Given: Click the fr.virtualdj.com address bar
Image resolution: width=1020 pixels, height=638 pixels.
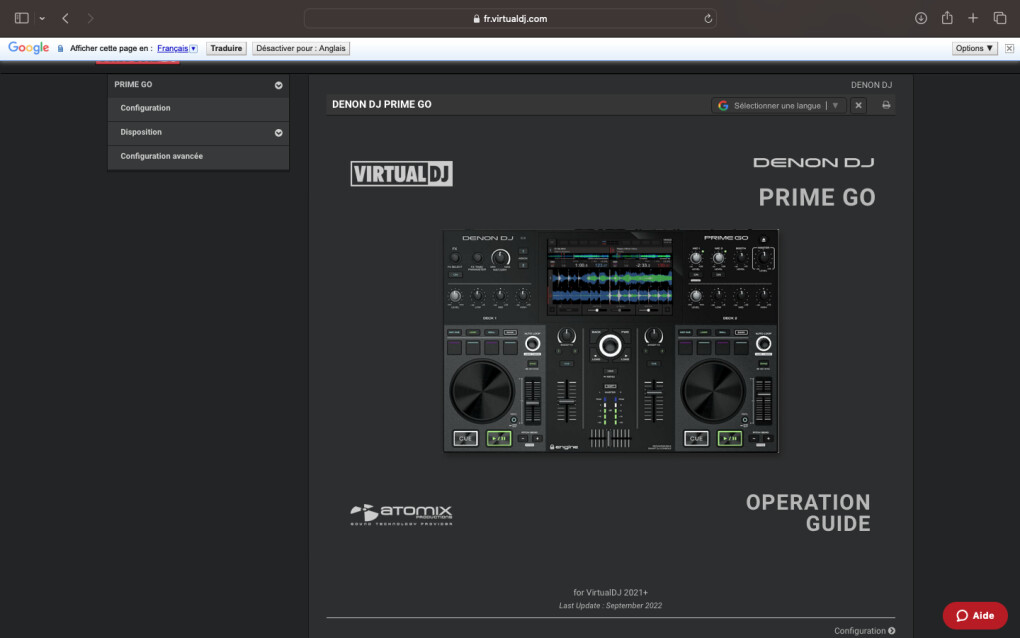Looking at the screenshot, I should [510, 18].
